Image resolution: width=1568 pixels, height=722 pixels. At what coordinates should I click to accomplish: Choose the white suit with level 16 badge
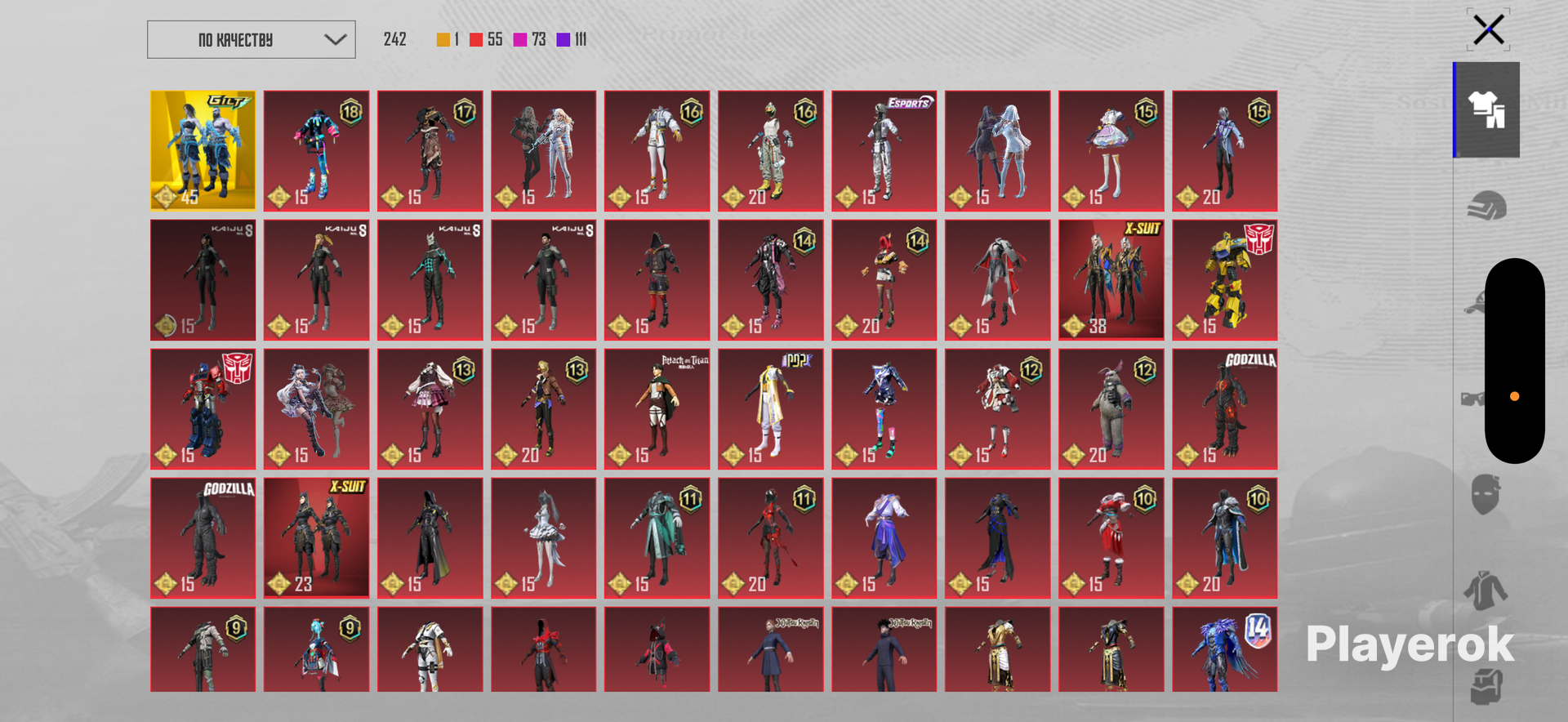(x=657, y=151)
